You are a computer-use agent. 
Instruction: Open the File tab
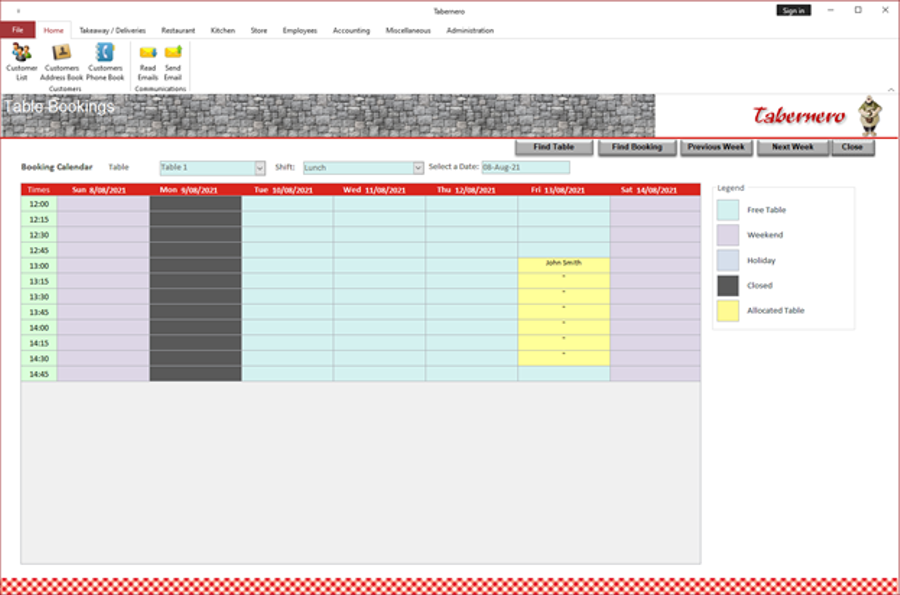[18, 30]
